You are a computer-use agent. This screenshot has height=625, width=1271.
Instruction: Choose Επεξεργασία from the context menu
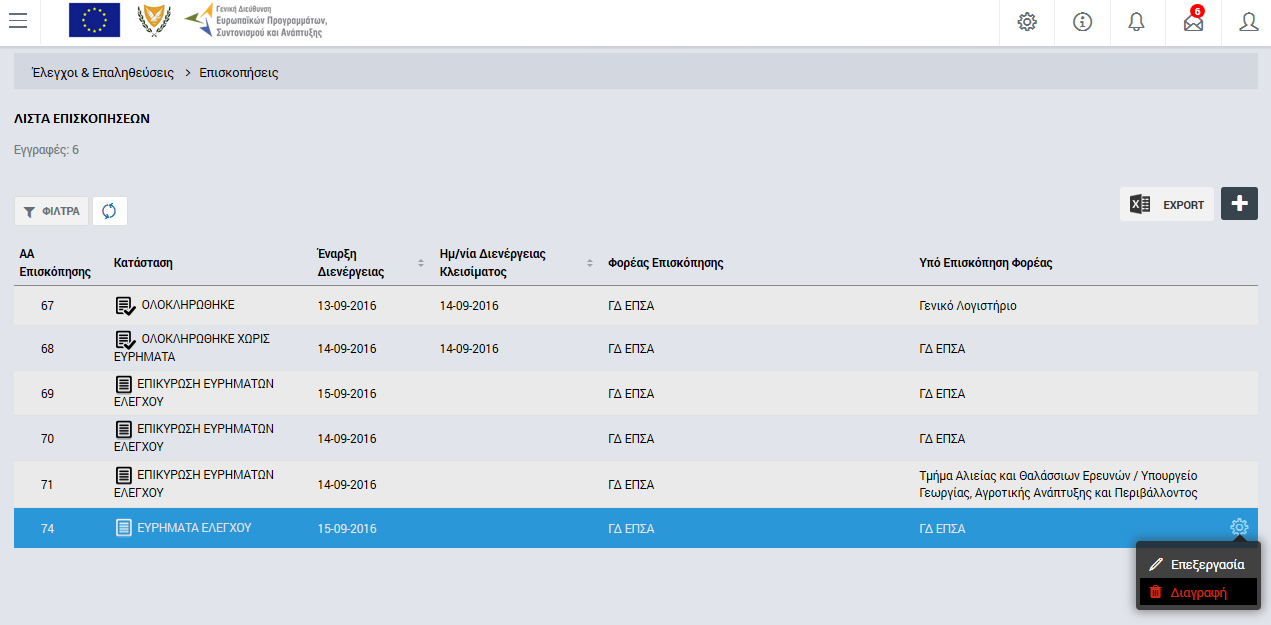pos(1198,565)
